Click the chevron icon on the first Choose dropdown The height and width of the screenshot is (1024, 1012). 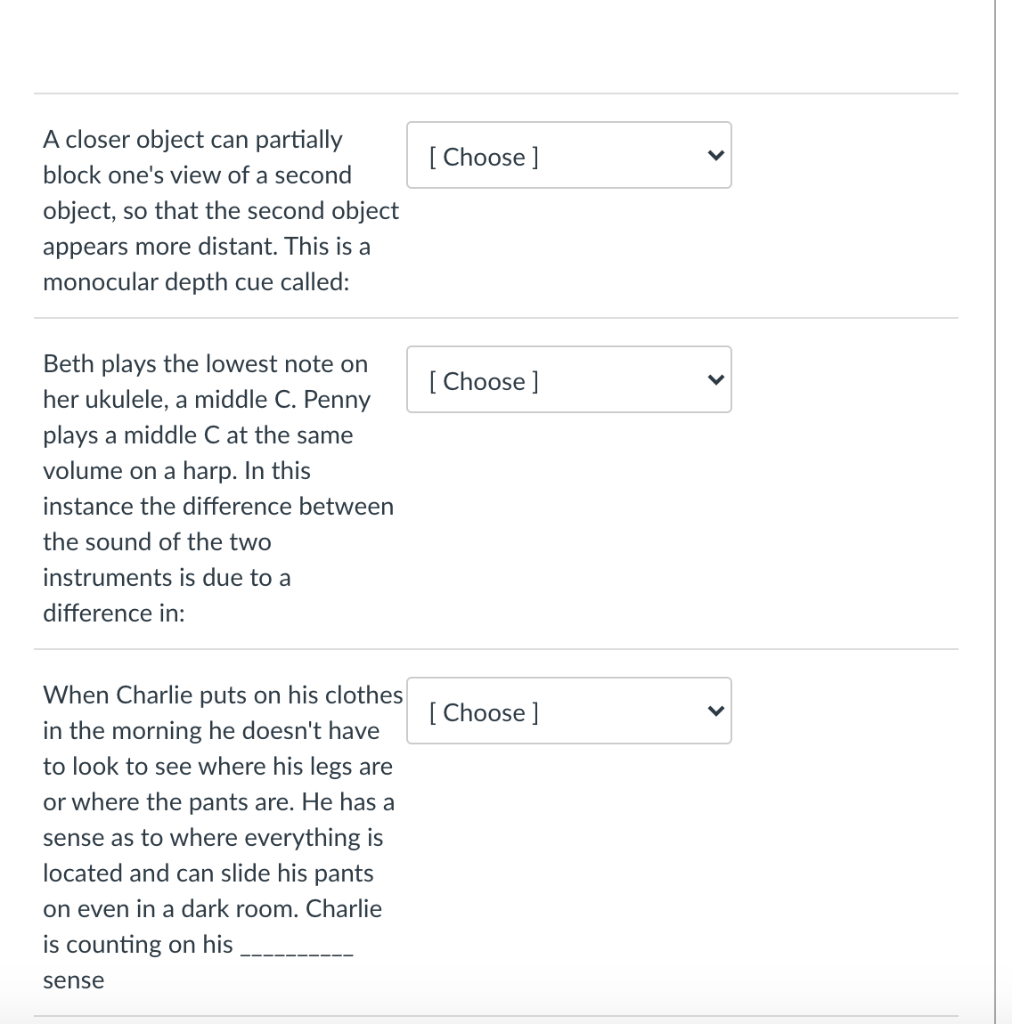point(716,155)
